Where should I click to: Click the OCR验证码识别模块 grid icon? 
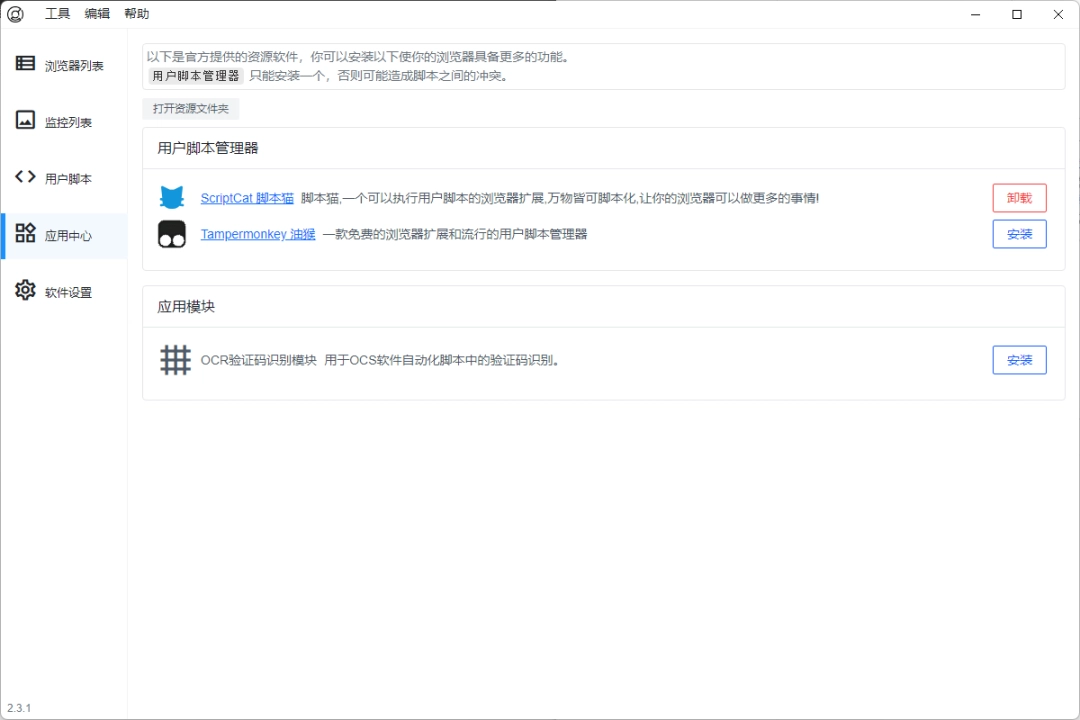point(175,360)
